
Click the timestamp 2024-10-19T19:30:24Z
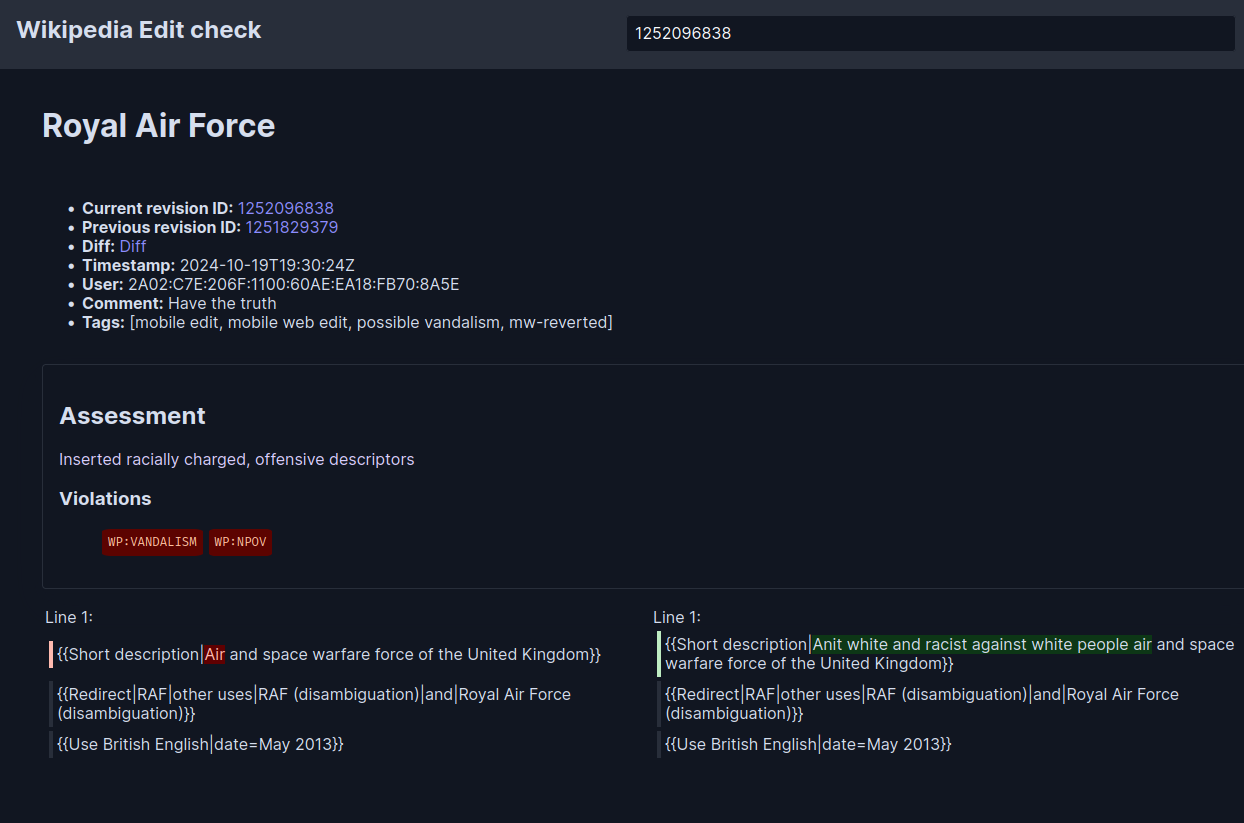(267, 265)
